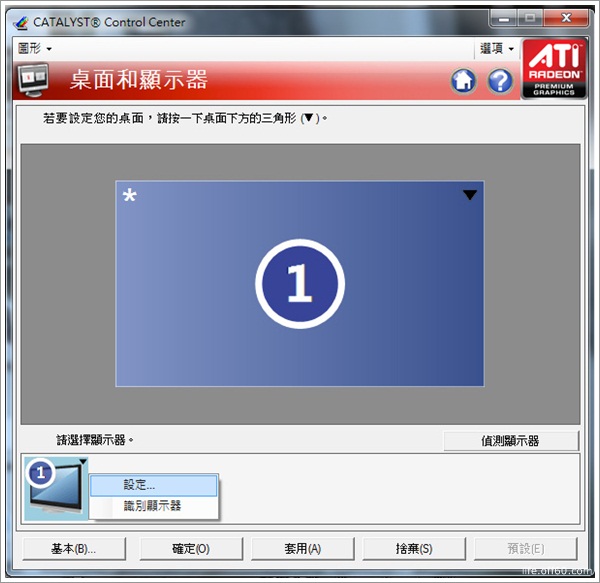Click the 請選擇顯示器 label
Screen dimensions: 600x583
95,440
